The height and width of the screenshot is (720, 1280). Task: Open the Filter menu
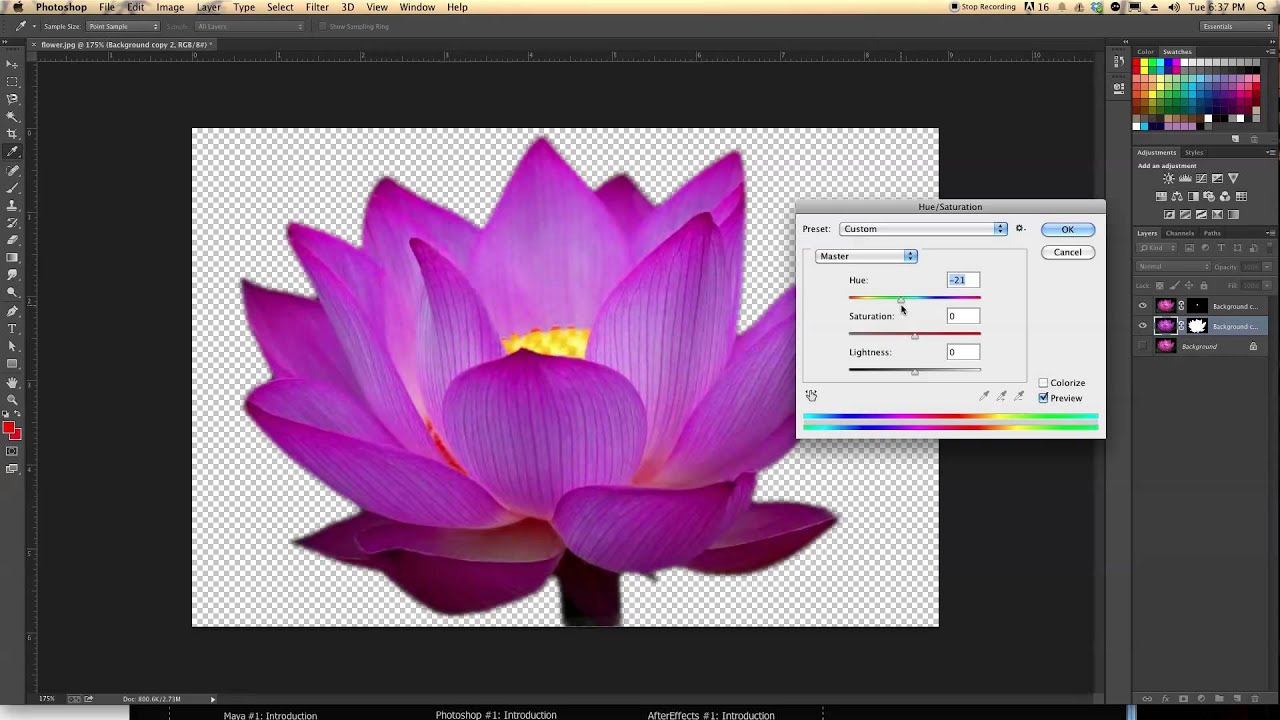[317, 7]
